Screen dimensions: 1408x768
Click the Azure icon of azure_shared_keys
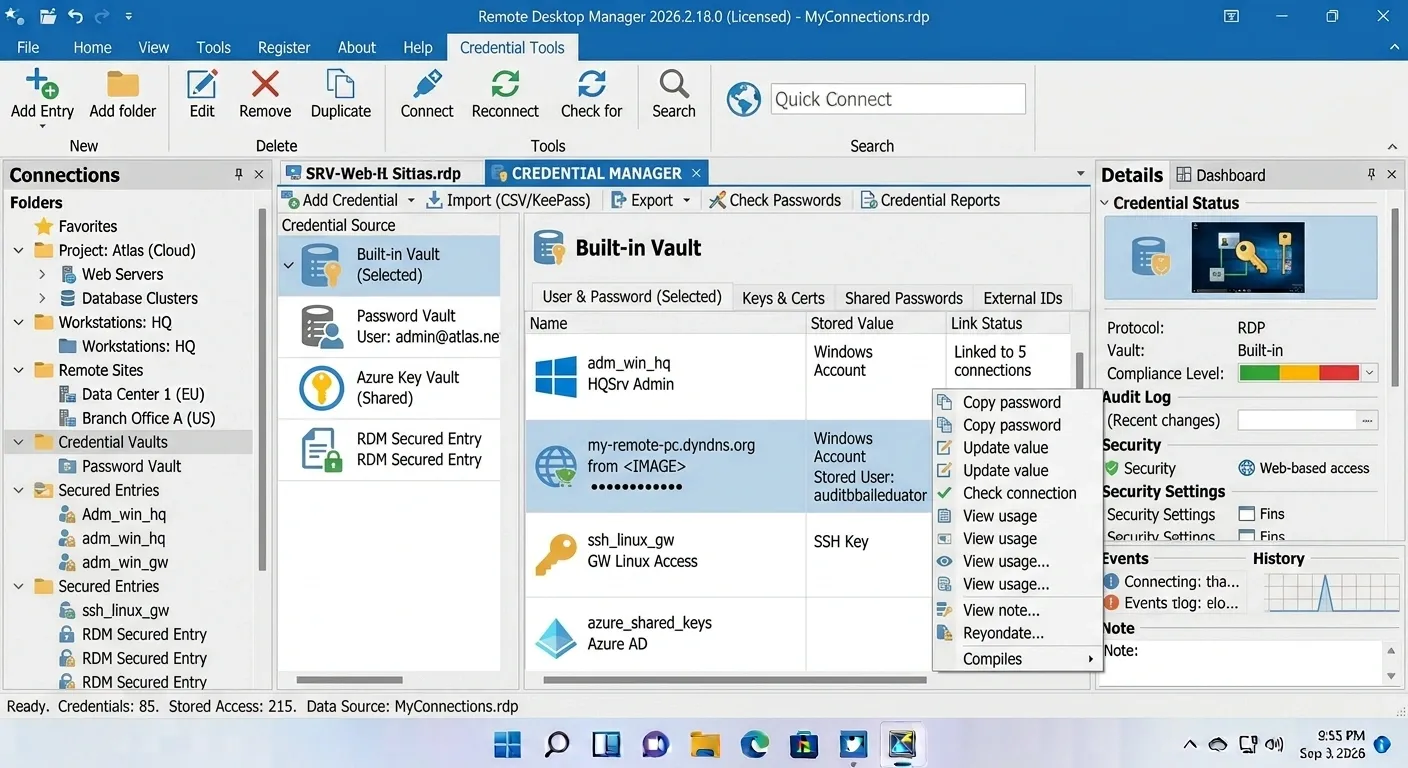556,636
